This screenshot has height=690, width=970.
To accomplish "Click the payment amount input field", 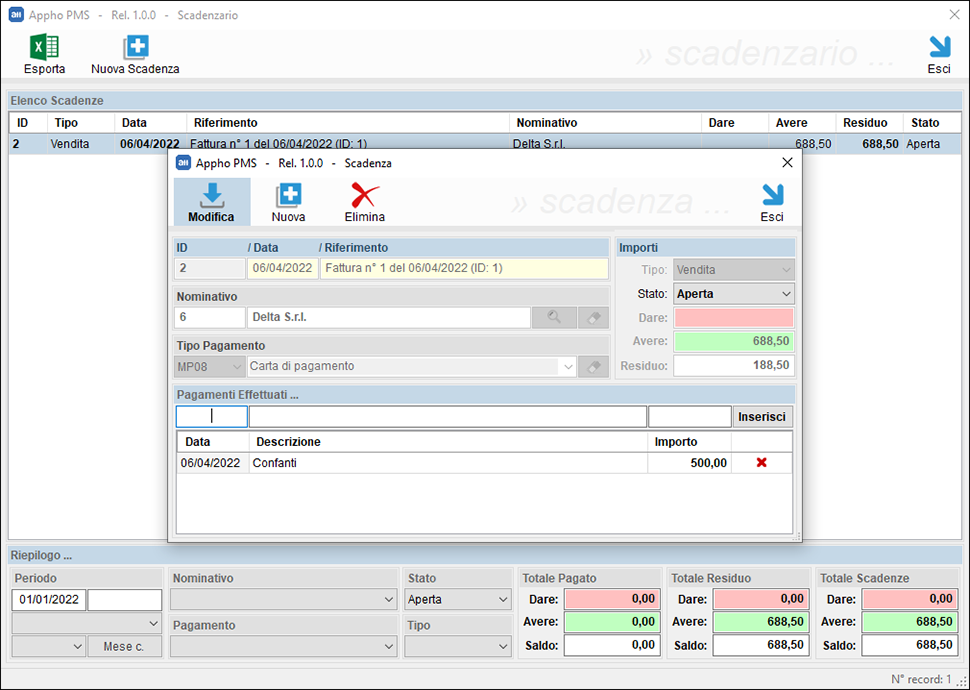I will (690, 416).
